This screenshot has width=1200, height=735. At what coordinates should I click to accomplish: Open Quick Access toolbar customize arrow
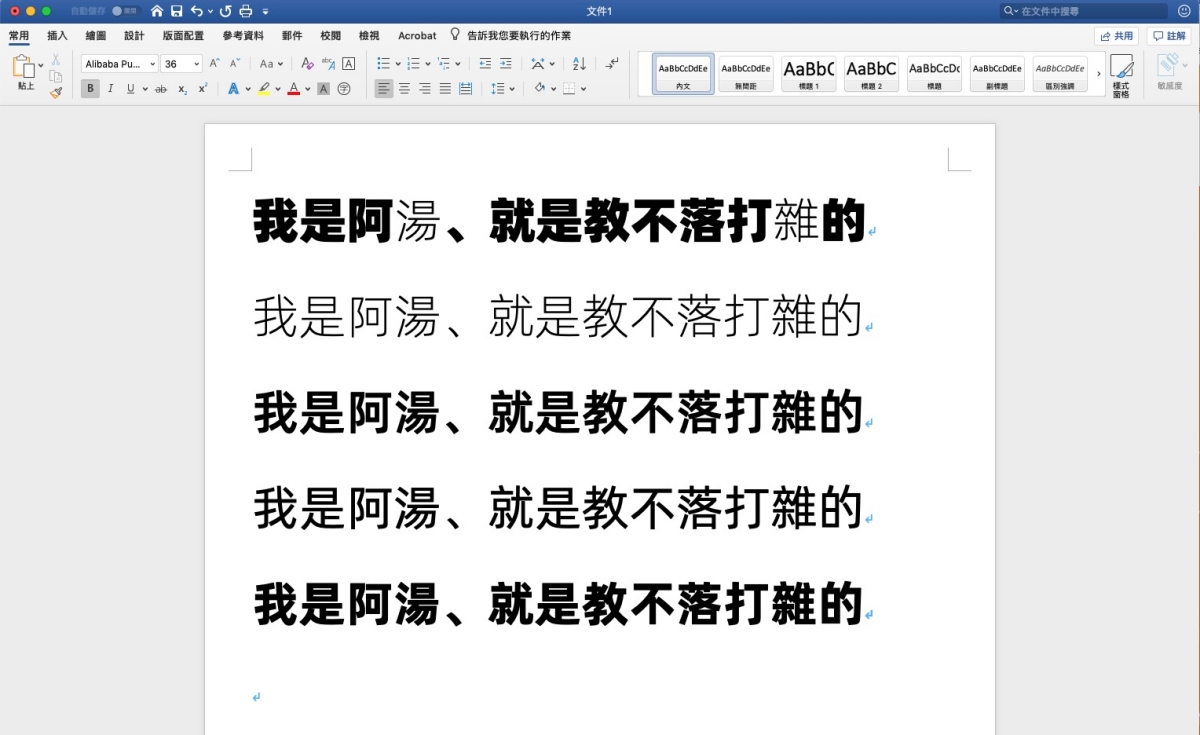(265, 11)
